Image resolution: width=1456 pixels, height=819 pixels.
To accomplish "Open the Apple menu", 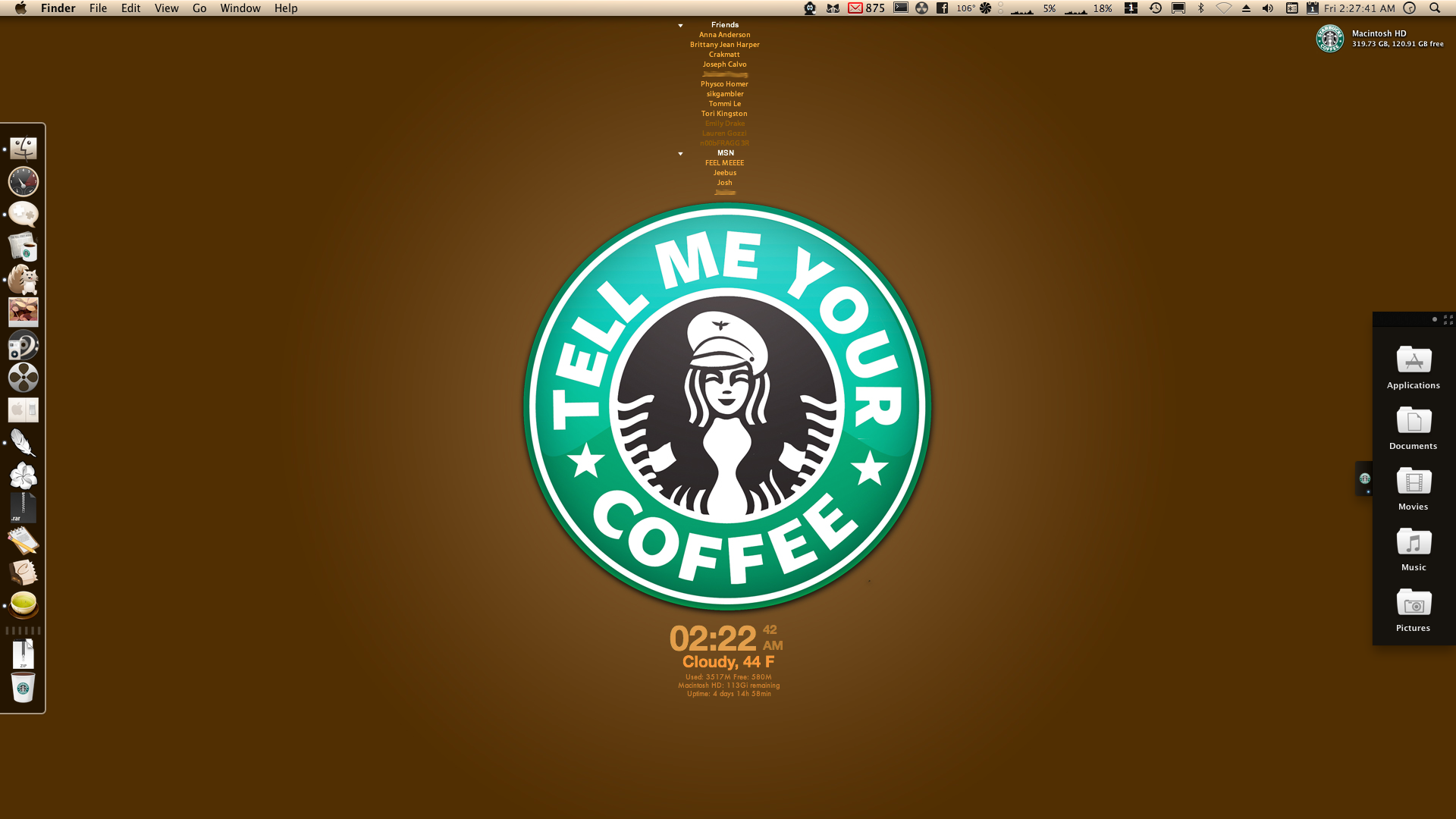I will pyautogui.click(x=20, y=8).
